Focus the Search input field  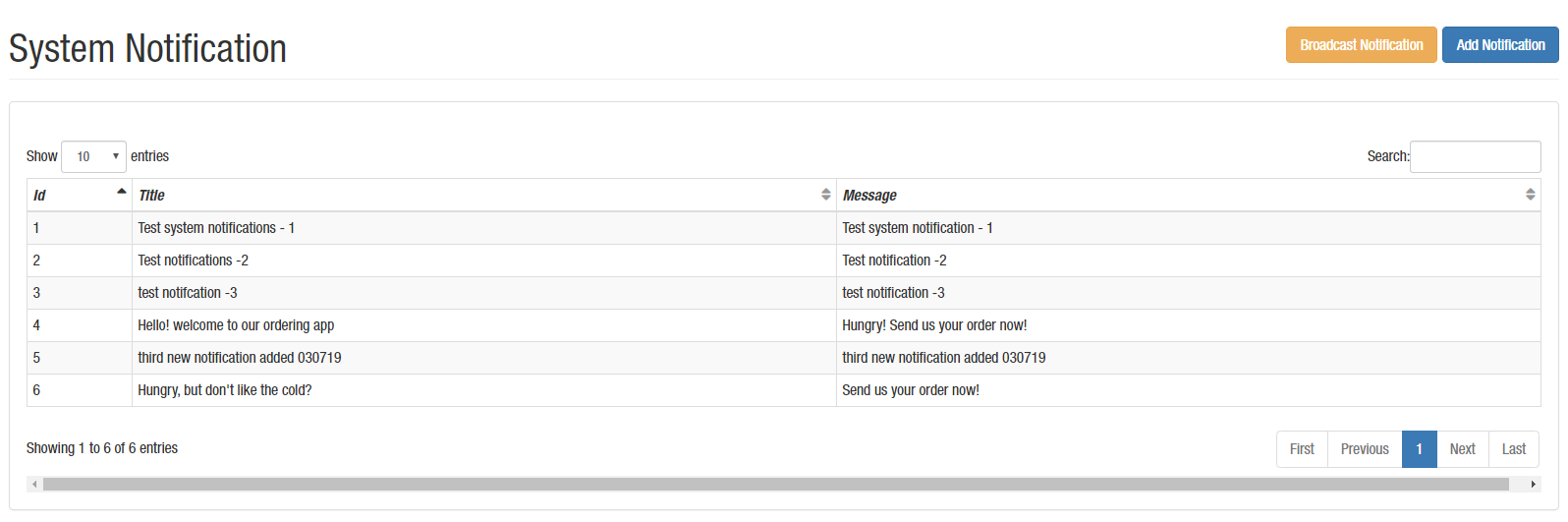coord(1475,156)
